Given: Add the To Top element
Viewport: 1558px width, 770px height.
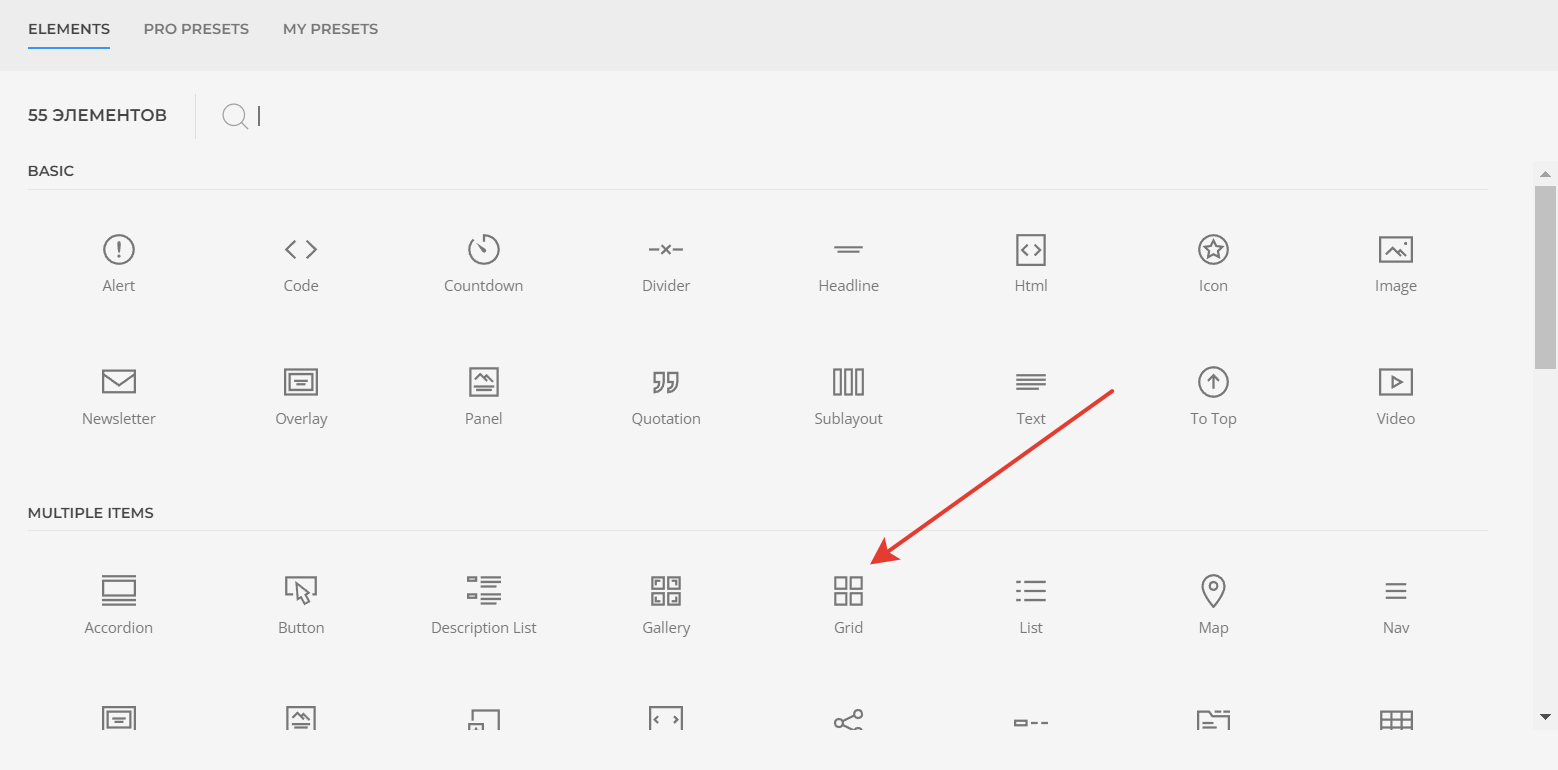Looking at the screenshot, I should pyautogui.click(x=1213, y=397).
